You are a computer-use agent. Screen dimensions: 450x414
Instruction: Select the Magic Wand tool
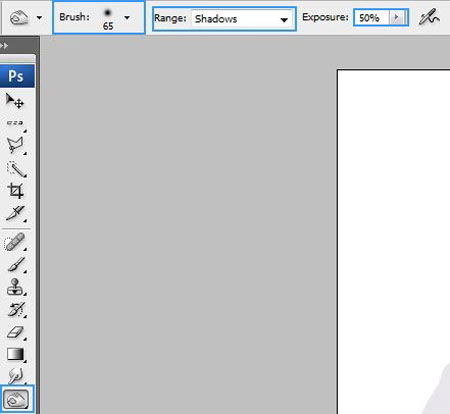coord(15,169)
